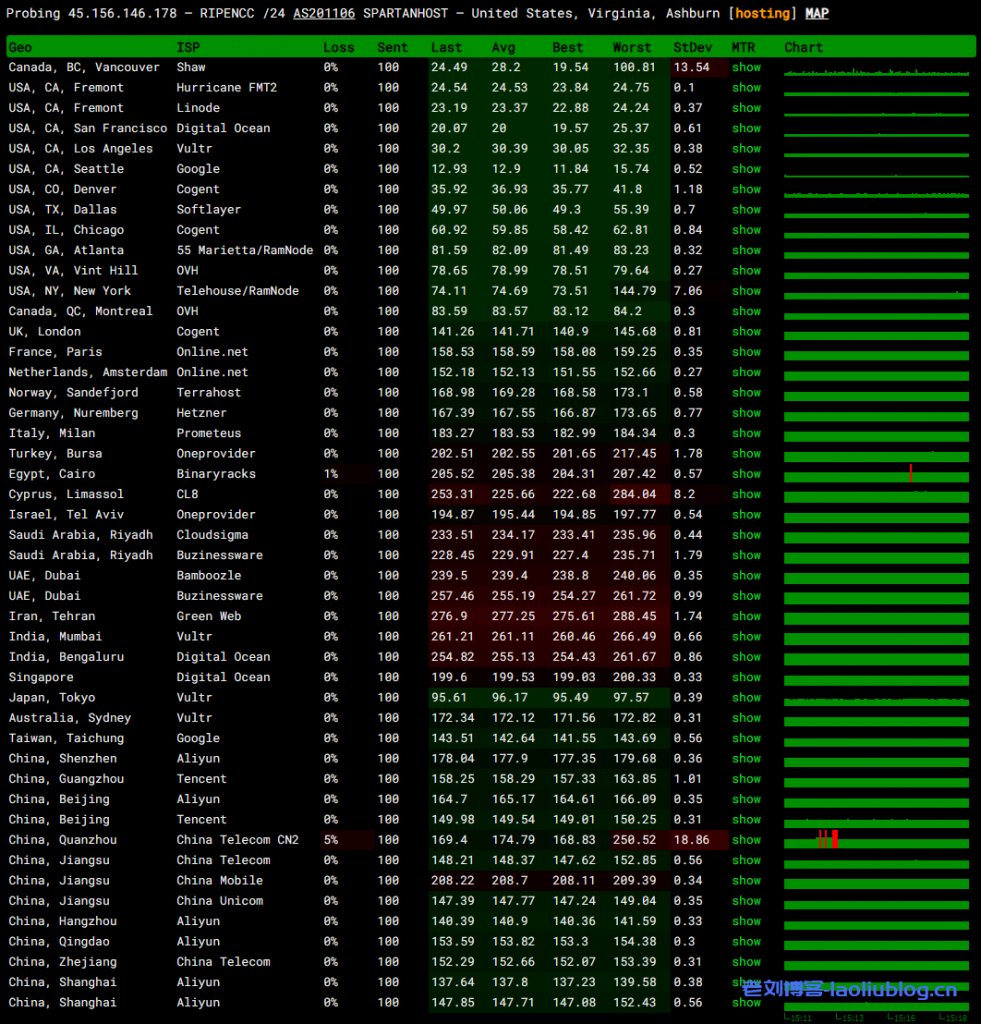Screen dimensions: 981x1024
Task: Show MTR for USA, NY, New York
Action: pos(746,291)
